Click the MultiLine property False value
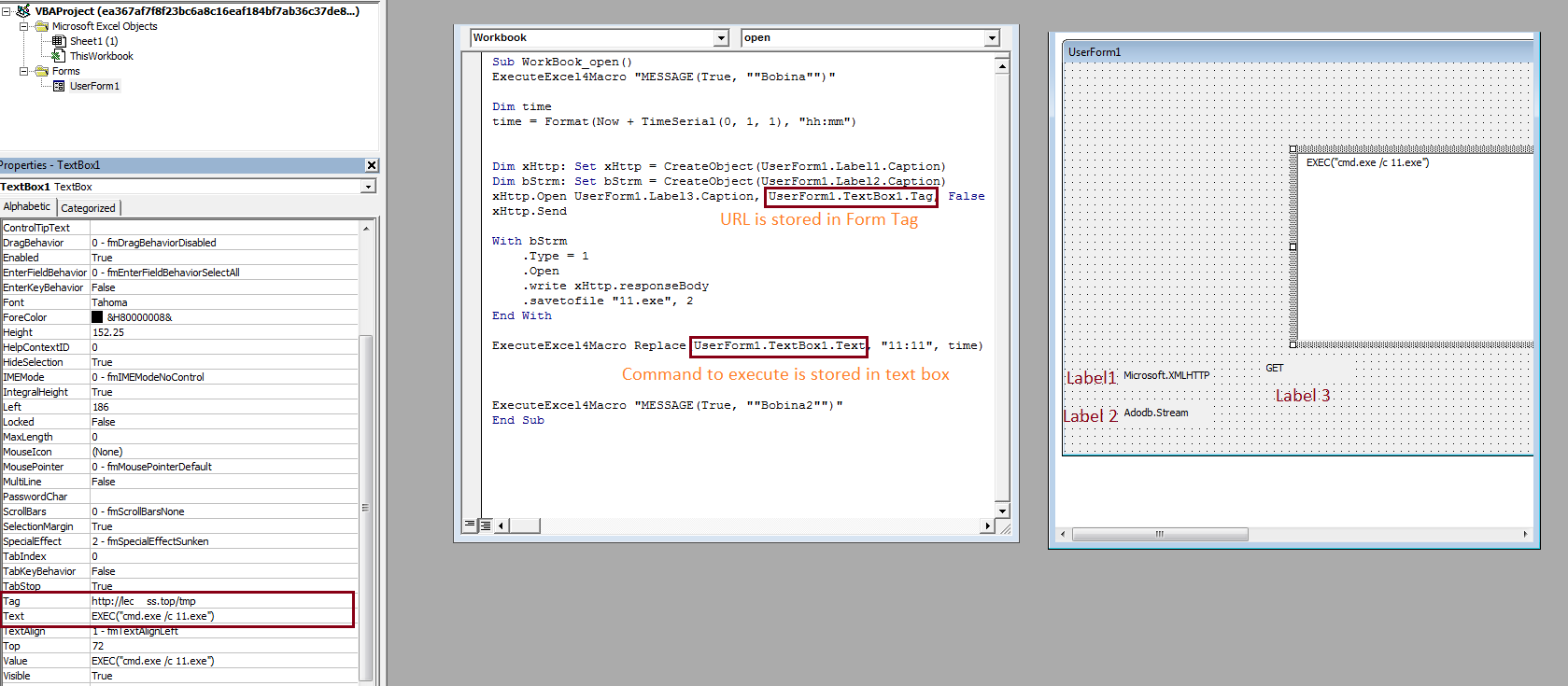The width and height of the screenshot is (1568, 686). pos(223,482)
